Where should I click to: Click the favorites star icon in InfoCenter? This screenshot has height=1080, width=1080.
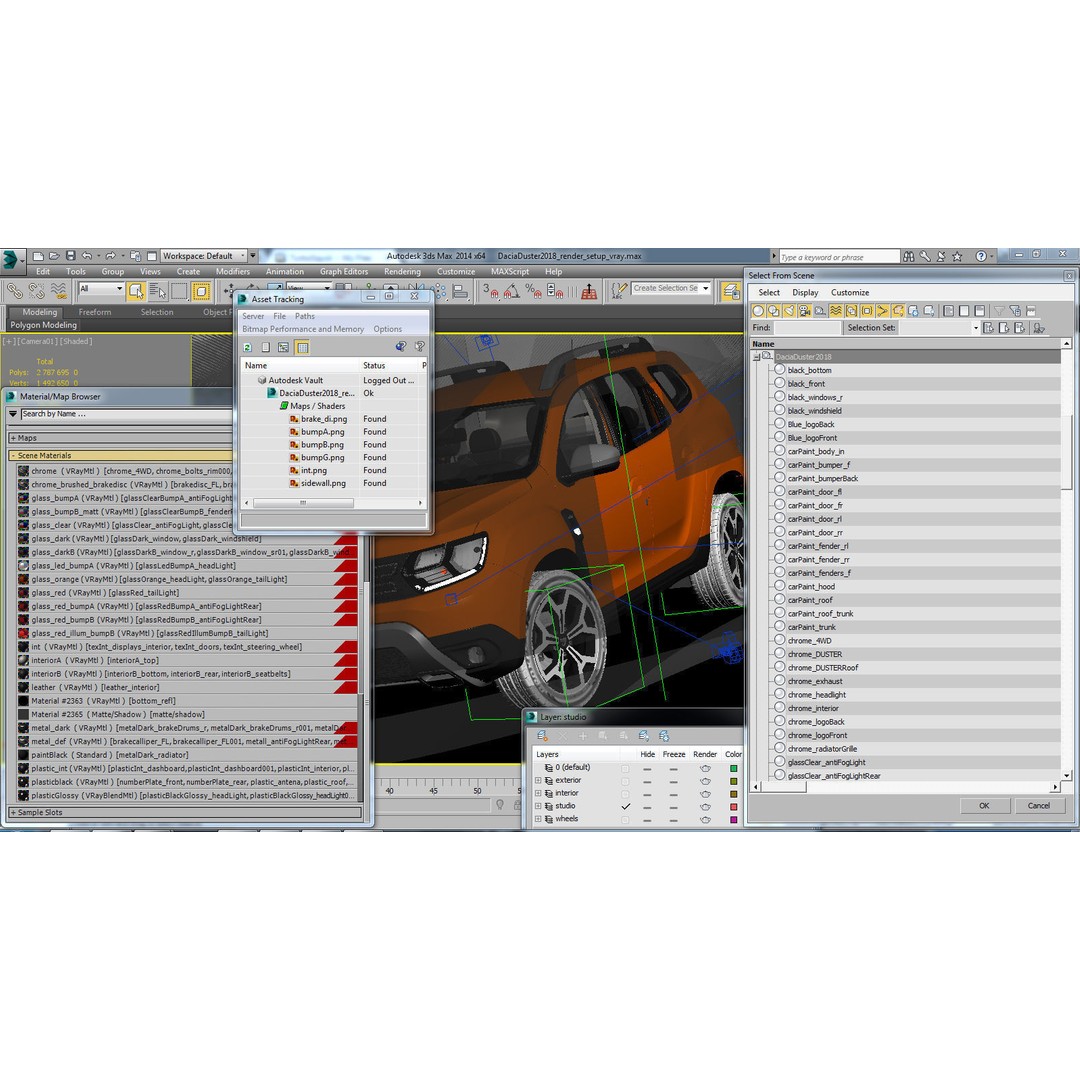click(957, 256)
